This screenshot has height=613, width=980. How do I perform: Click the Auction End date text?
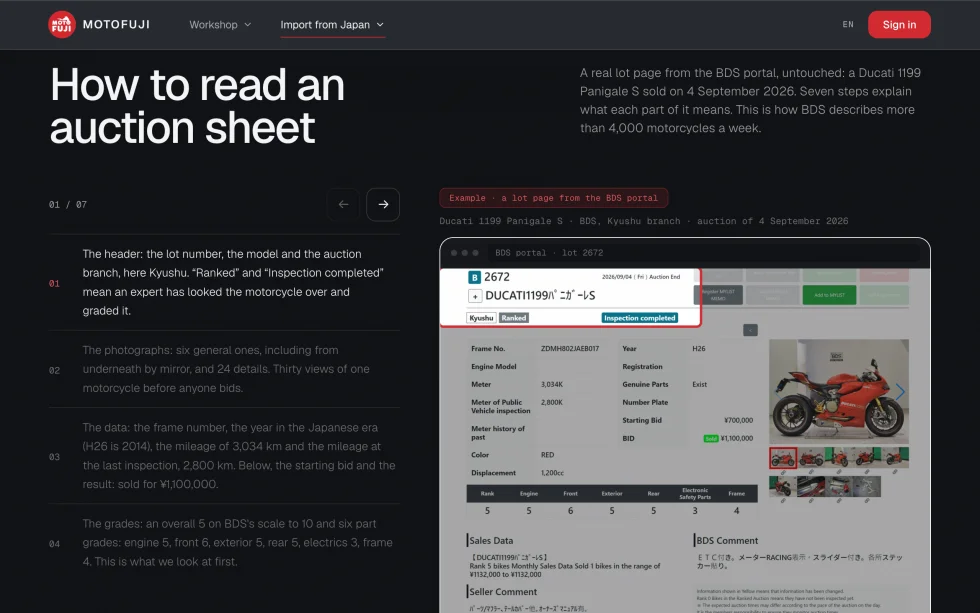click(x=641, y=277)
